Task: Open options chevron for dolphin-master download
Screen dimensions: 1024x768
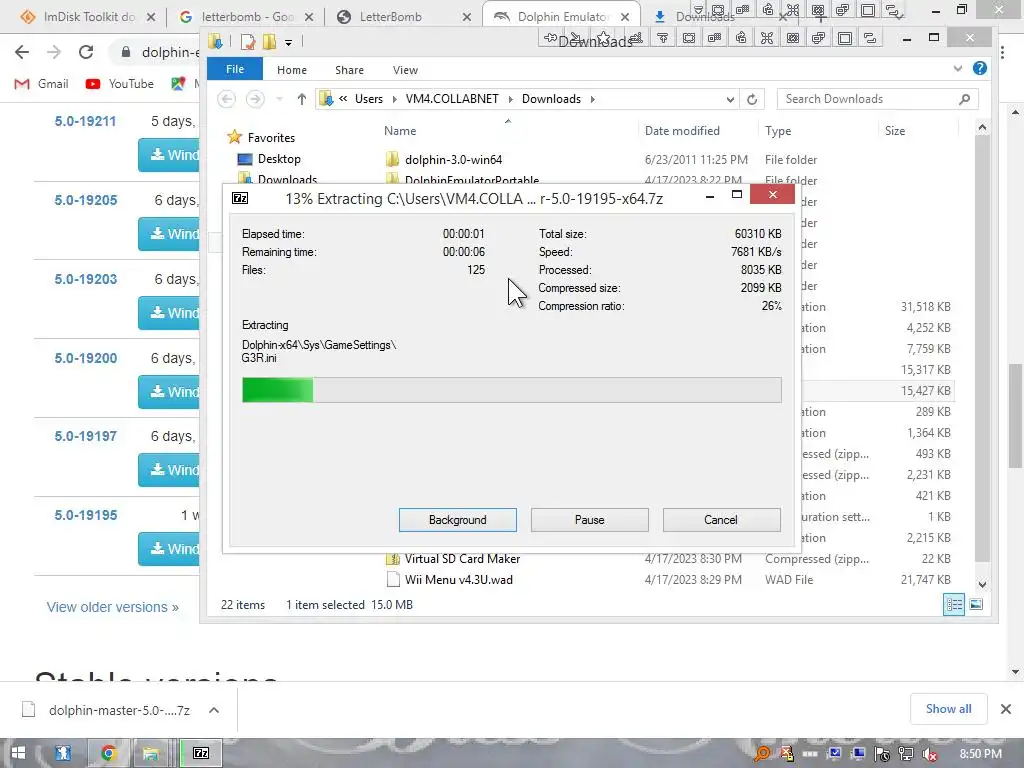Action: (214, 710)
